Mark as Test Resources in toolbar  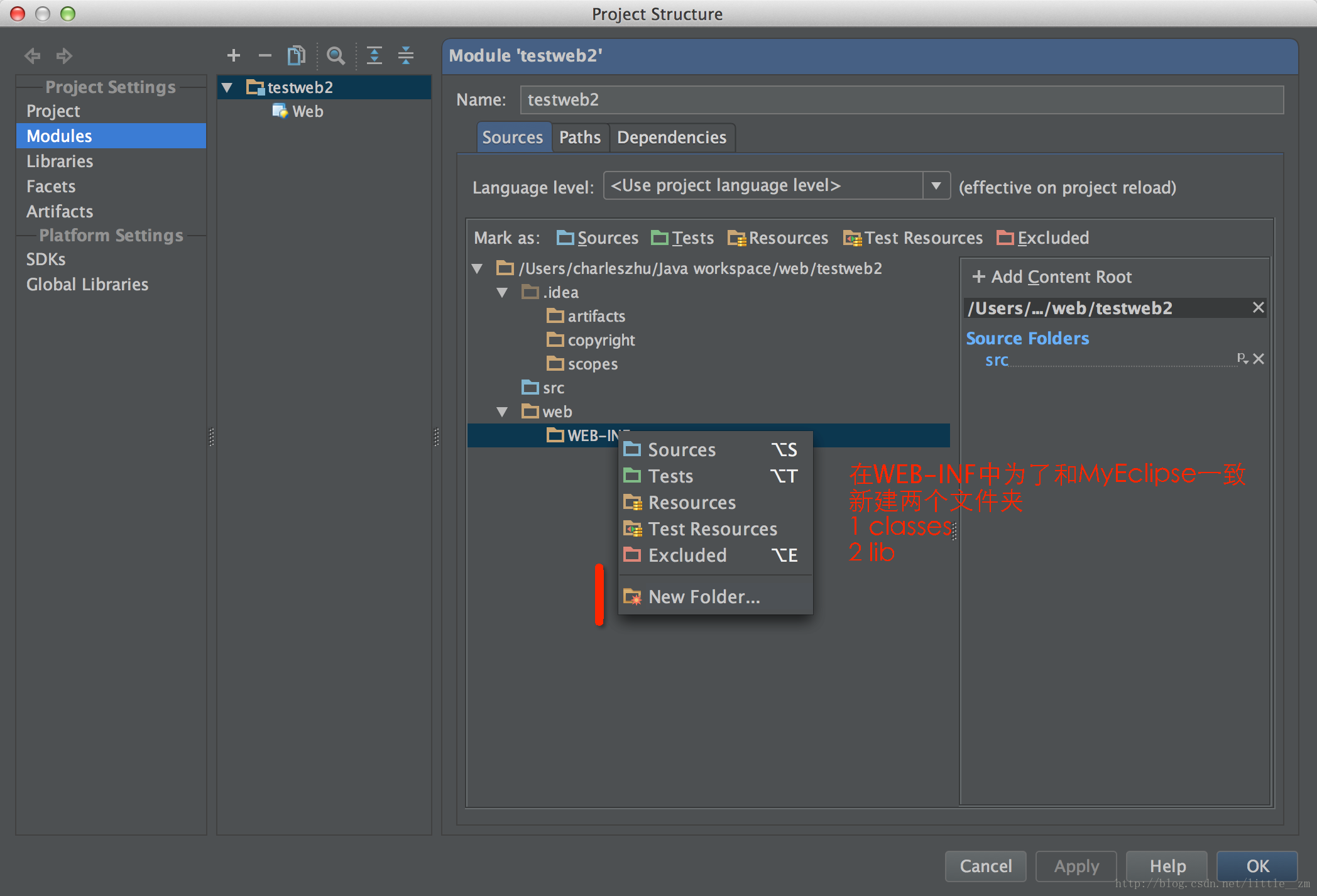[913, 238]
